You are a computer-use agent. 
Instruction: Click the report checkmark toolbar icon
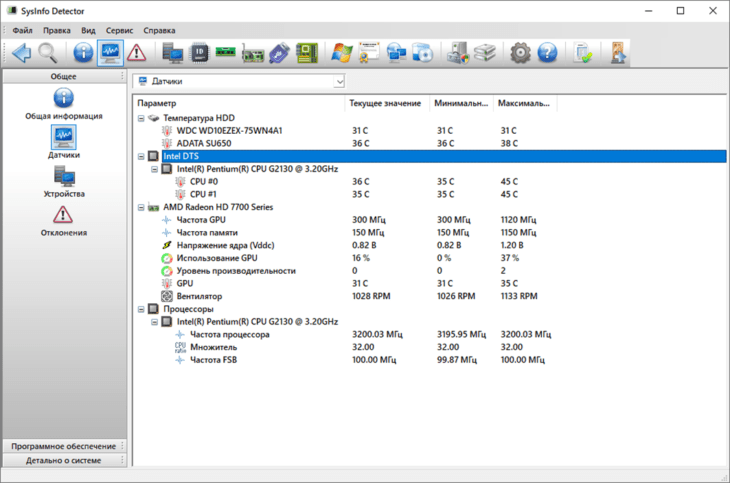coord(583,53)
